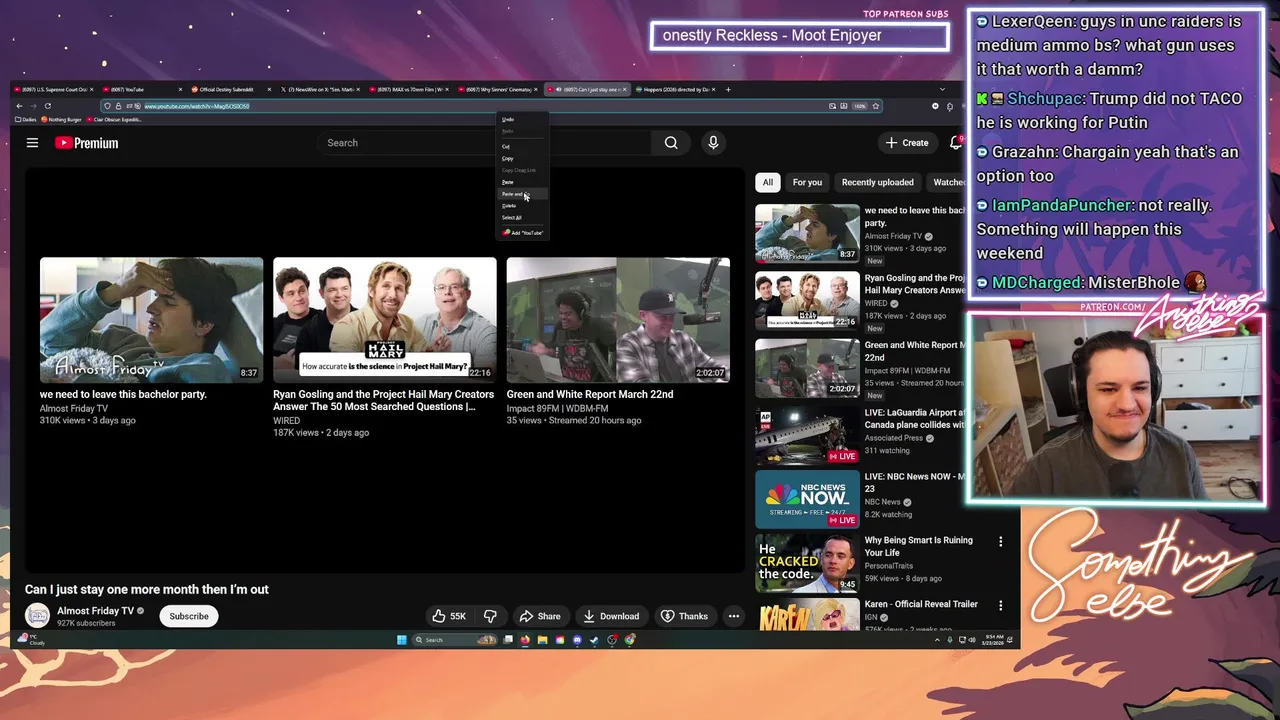Image resolution: width=1280 pixels, height=720 pixels.
Task: Open Firefox from the taskbar
Action: click(525, 640)
